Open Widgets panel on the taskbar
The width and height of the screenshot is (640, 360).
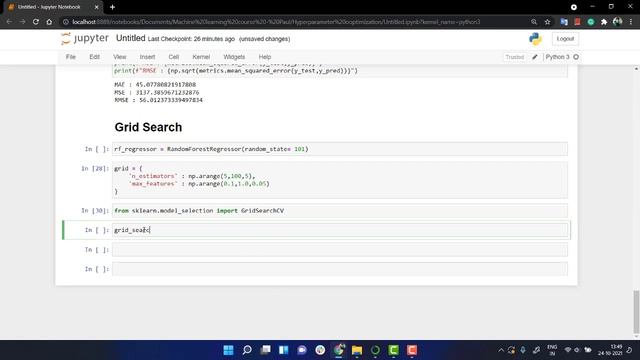284,350
